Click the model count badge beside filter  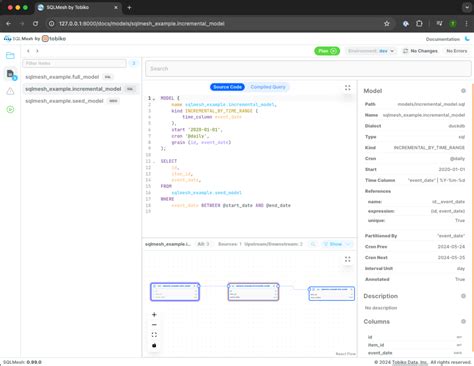click(x=134, y=63)
